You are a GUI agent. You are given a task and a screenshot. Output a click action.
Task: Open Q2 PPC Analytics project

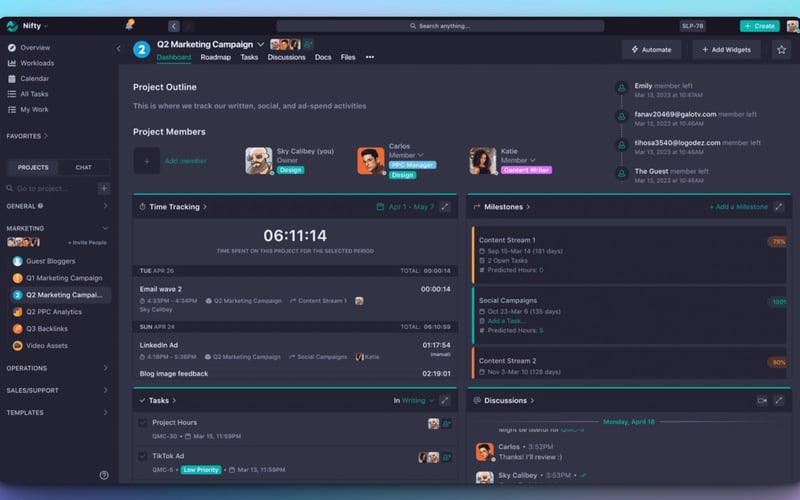coord(54,312)
